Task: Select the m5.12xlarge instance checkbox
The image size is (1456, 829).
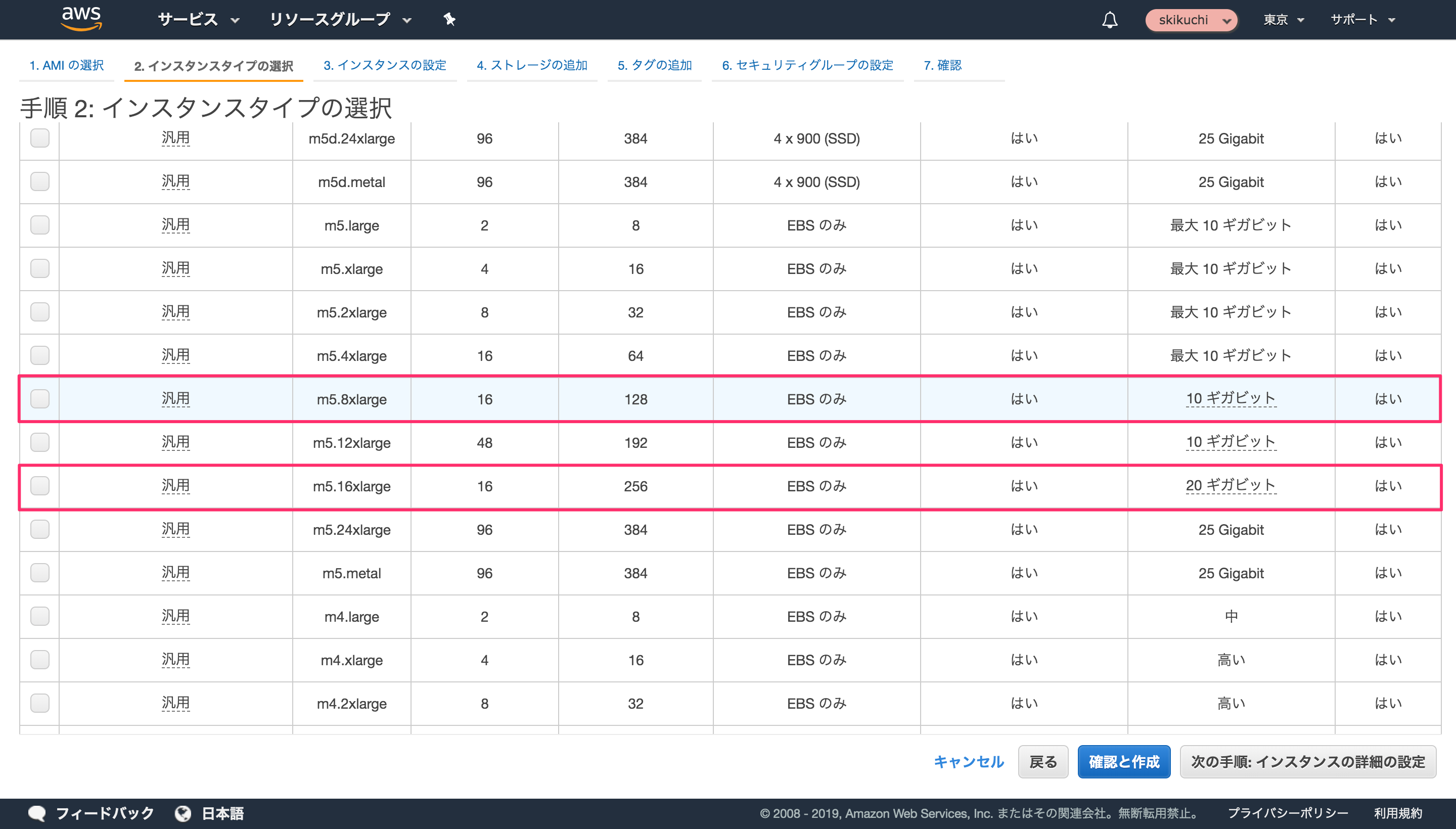Action: (40, 442)
